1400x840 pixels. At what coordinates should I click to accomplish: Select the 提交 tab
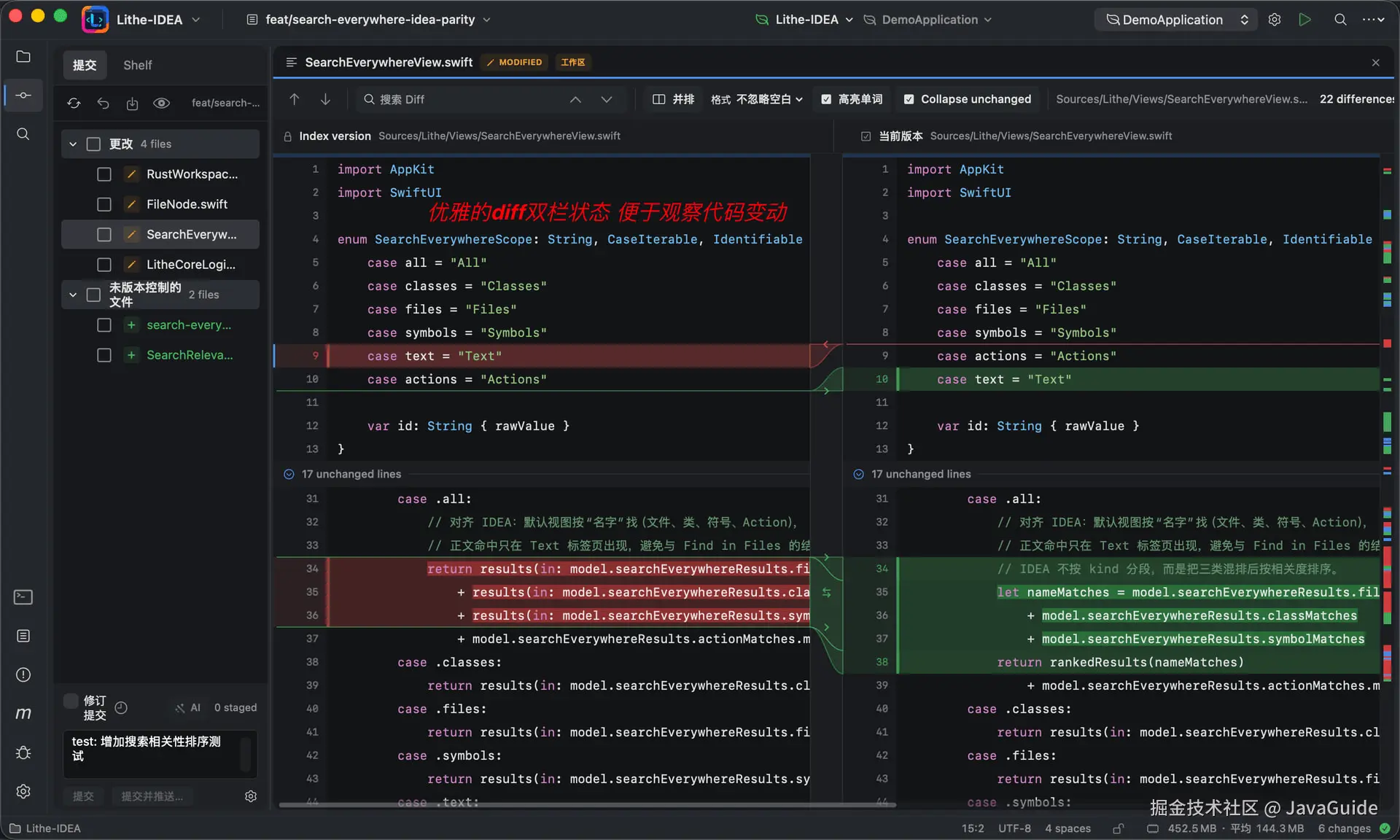pos(85,65)
